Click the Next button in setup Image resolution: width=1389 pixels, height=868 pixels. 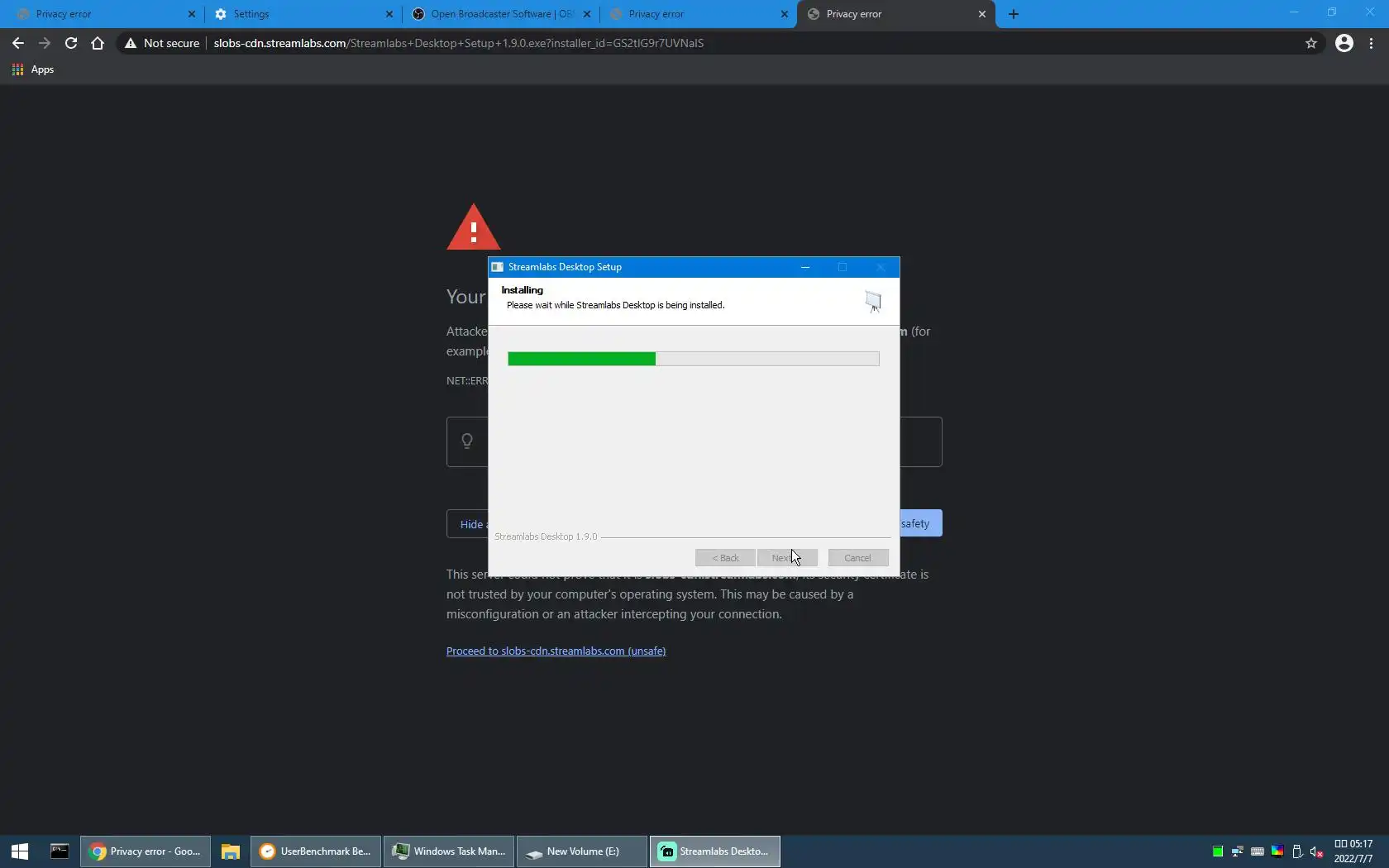[787, 558]
